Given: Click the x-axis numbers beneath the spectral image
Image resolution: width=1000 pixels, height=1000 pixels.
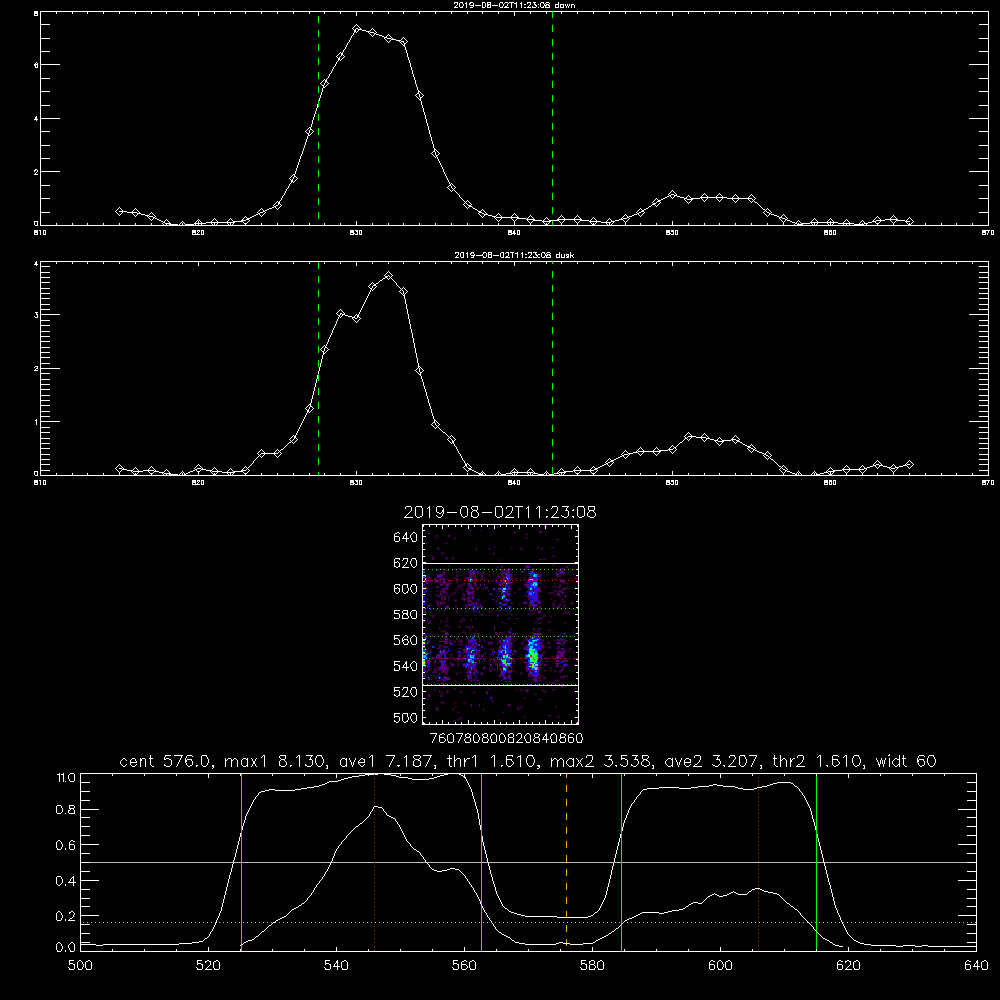Looking at the screenshot, I should (507, 738).
